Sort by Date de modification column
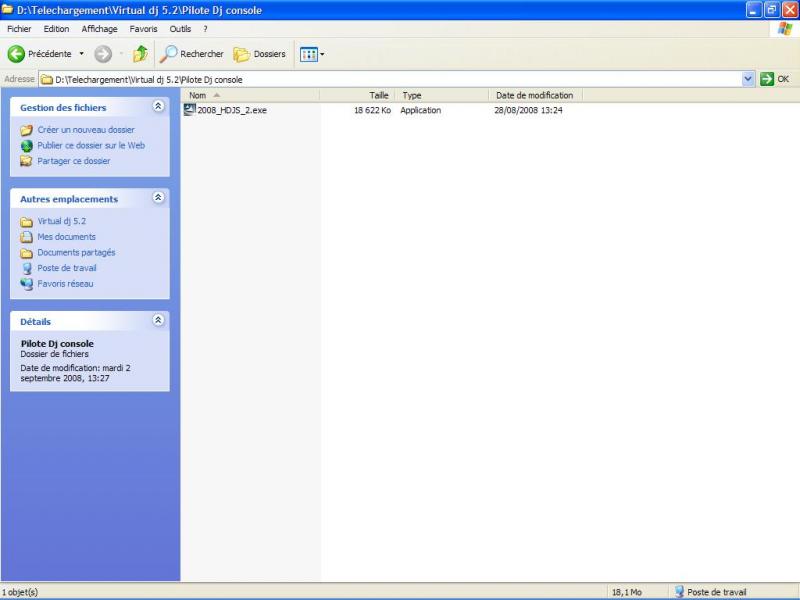The height and width of the screenshot is (600, 800). click(x=535, y=95)
